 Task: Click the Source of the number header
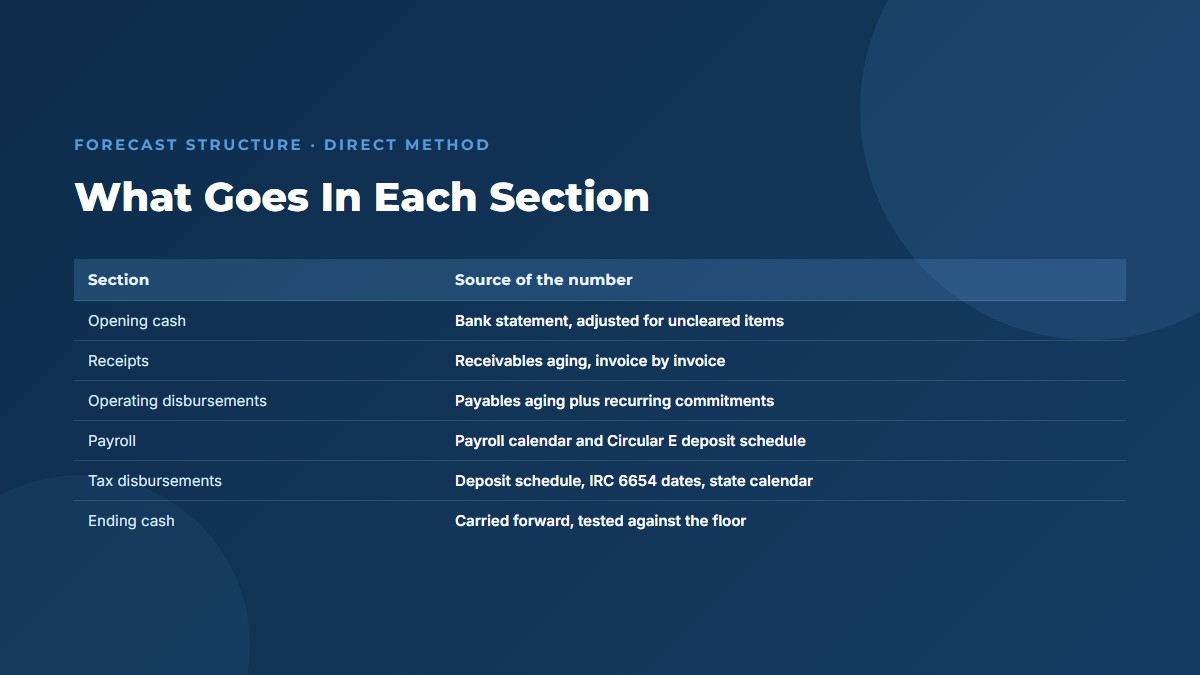(x=543, y=280)
